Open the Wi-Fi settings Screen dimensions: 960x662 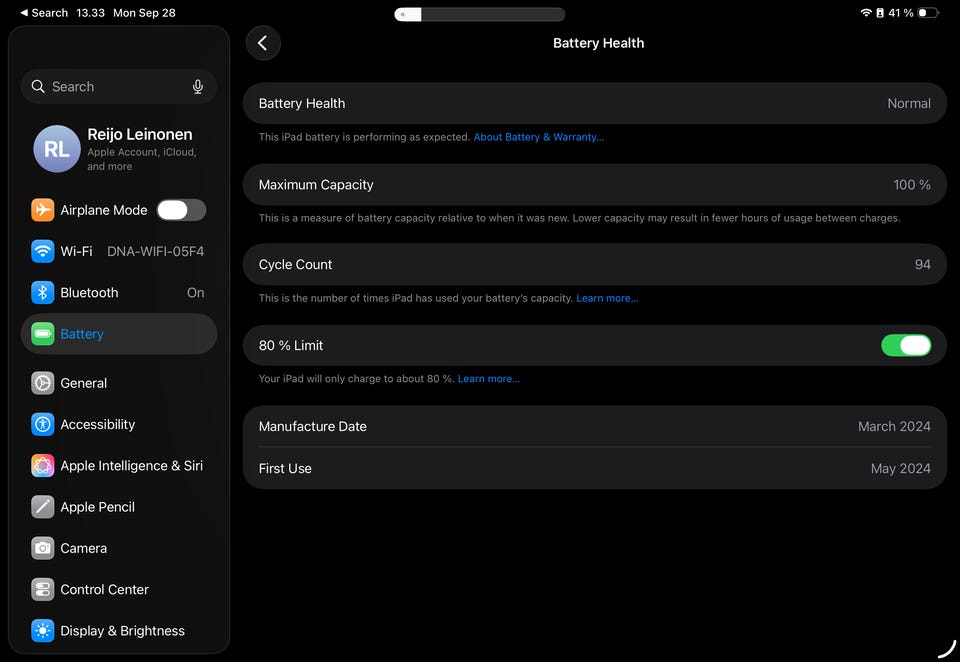click(119, 251)
